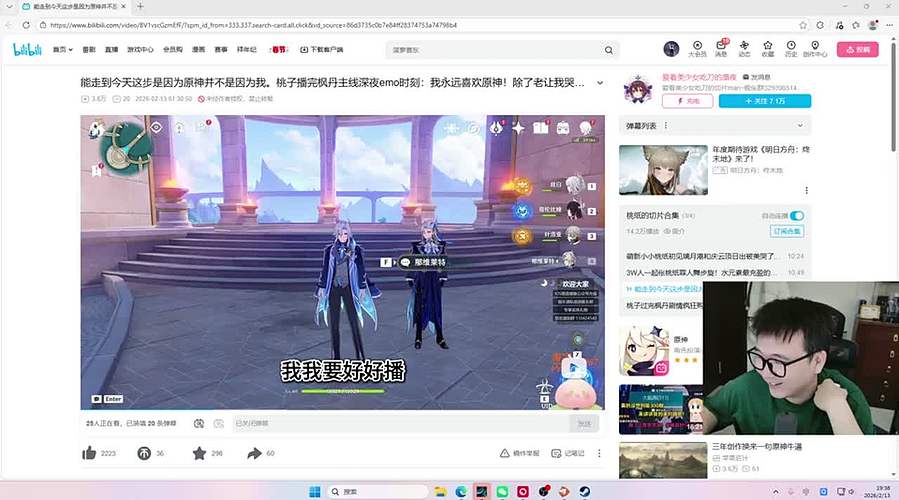899x500 pixels.
Task: Bookmark page with browser star icon
Action: [x=803, y=25]
